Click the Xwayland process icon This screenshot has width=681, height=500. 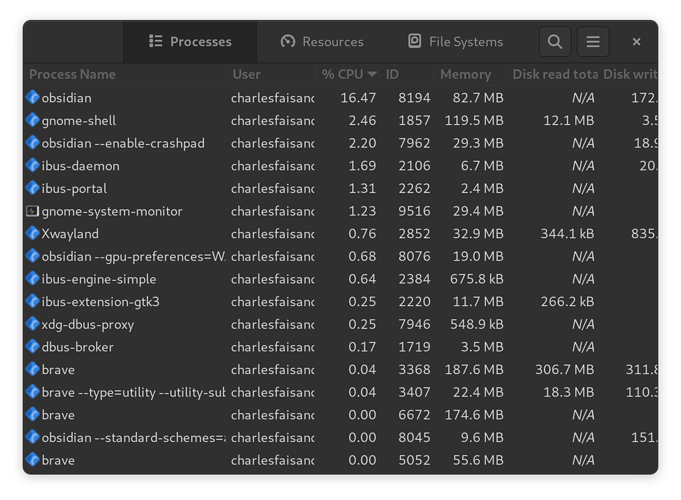(x=33, y=233)
